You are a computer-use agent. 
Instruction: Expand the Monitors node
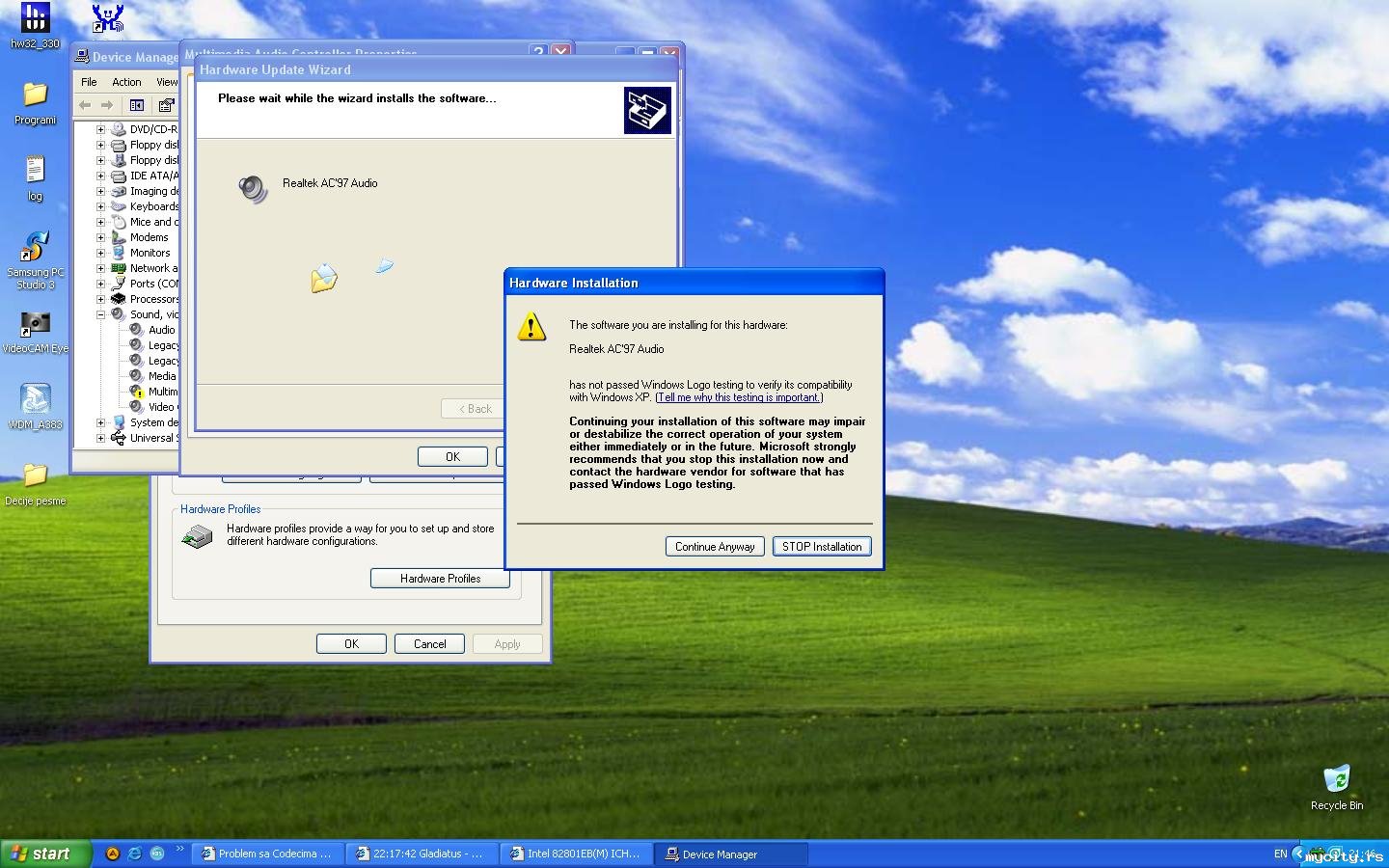100,253
